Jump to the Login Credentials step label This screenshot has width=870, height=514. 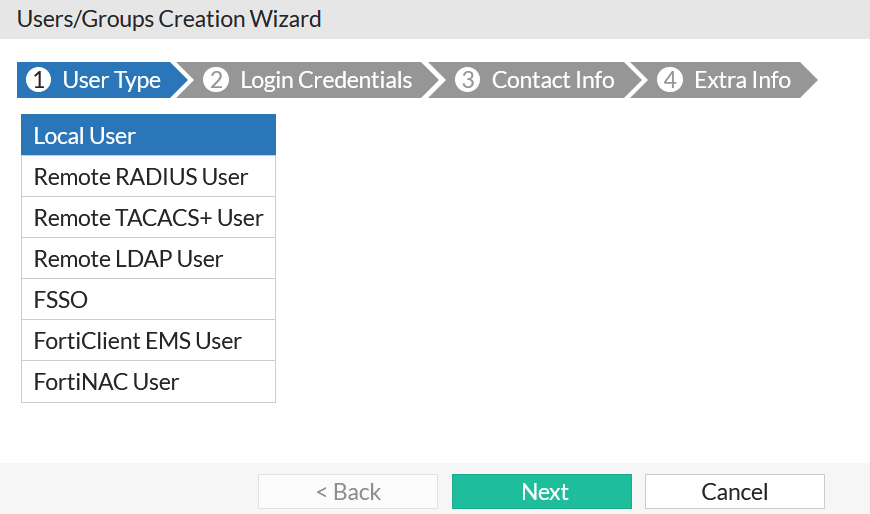tap(326, 81)
